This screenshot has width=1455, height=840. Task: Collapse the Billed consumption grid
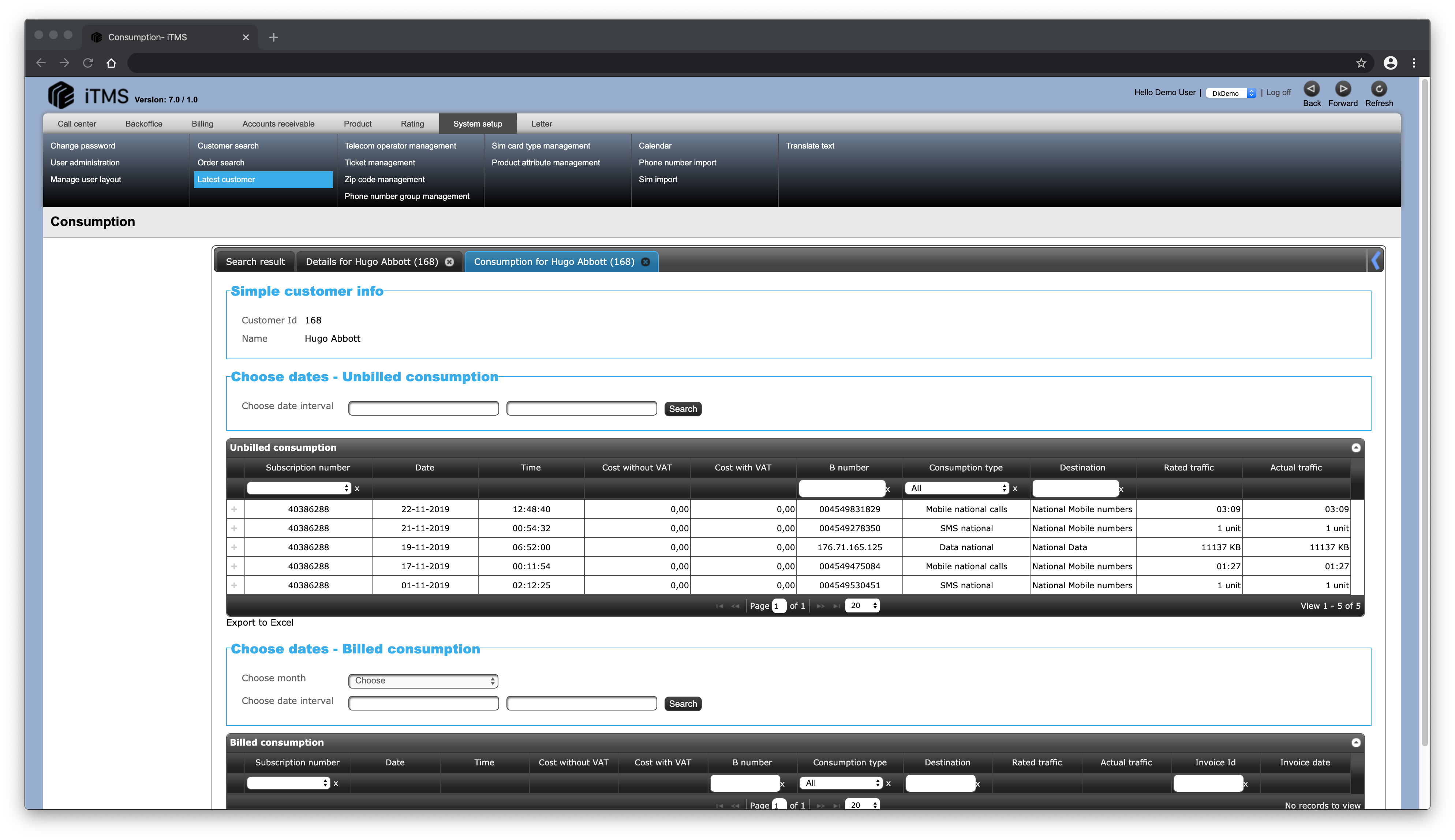tap(1356, 743)
